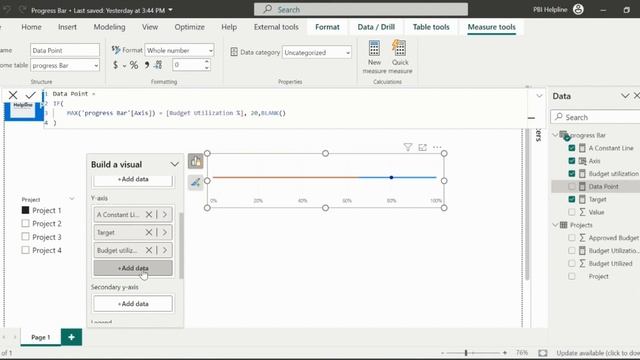Click the Build a visual pane scrollbar

click(x=181, y=245)
